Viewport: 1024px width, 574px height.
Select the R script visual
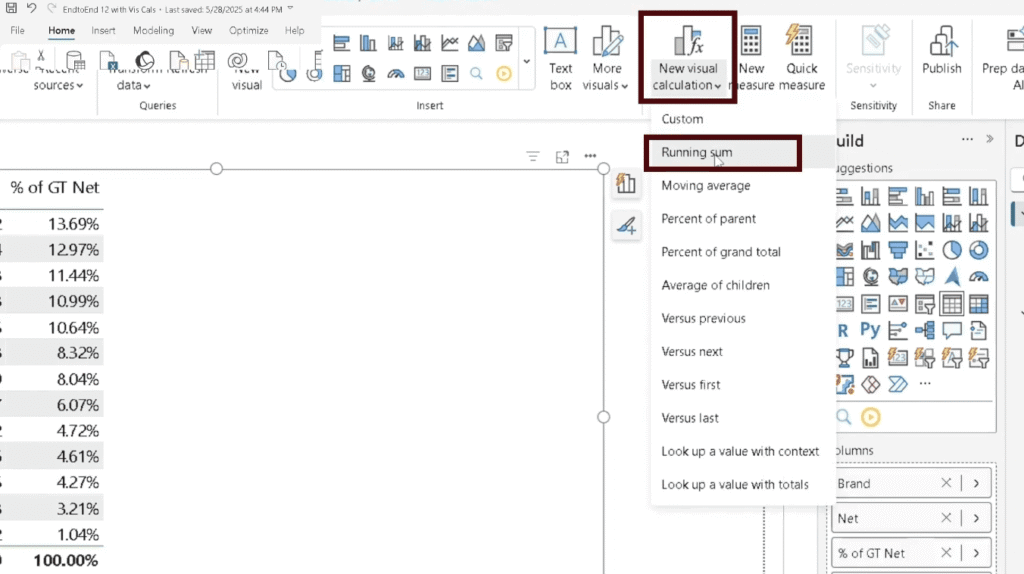pos(843,330)
